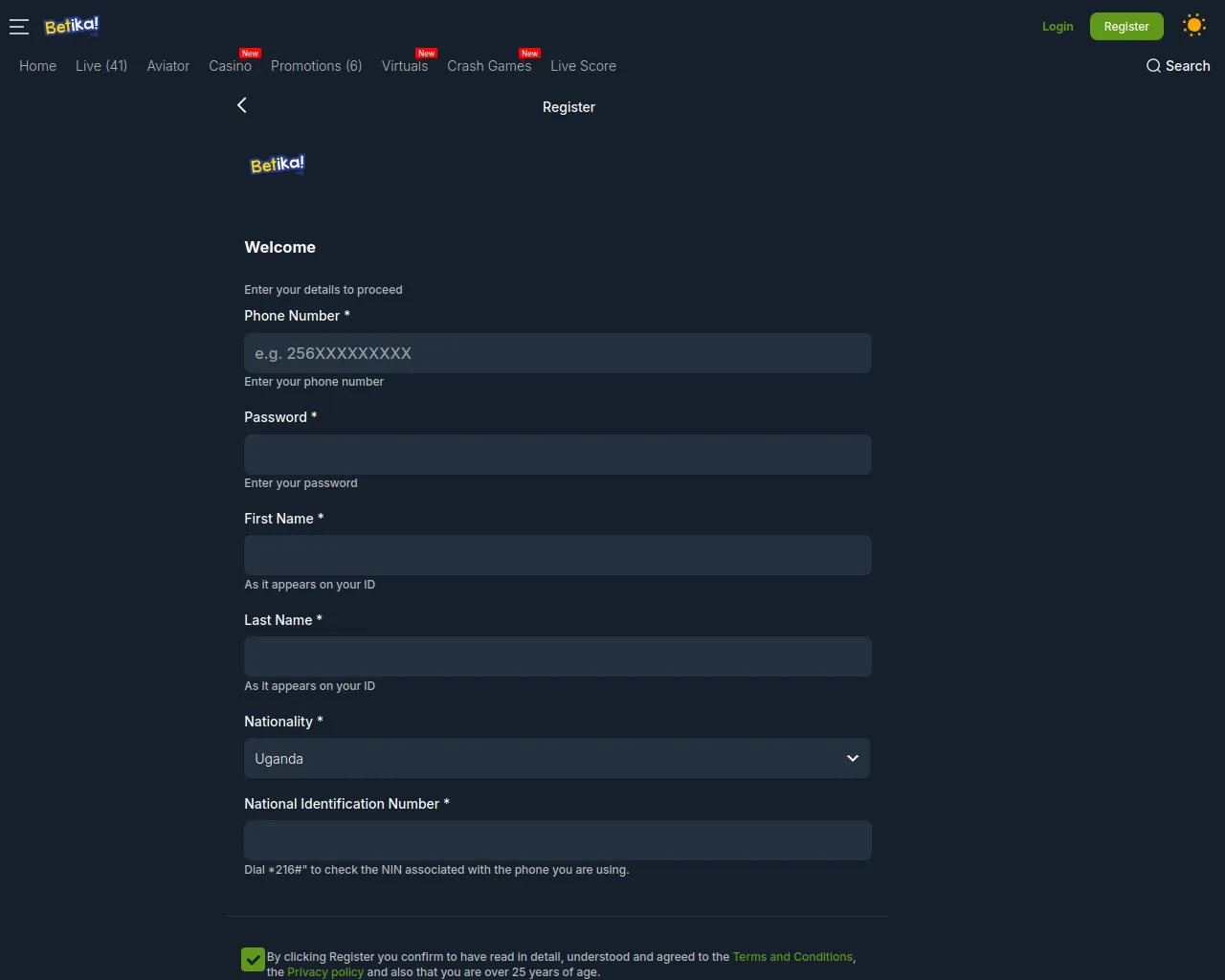Click the Search magnifier icon

(x=1153, y=66)
